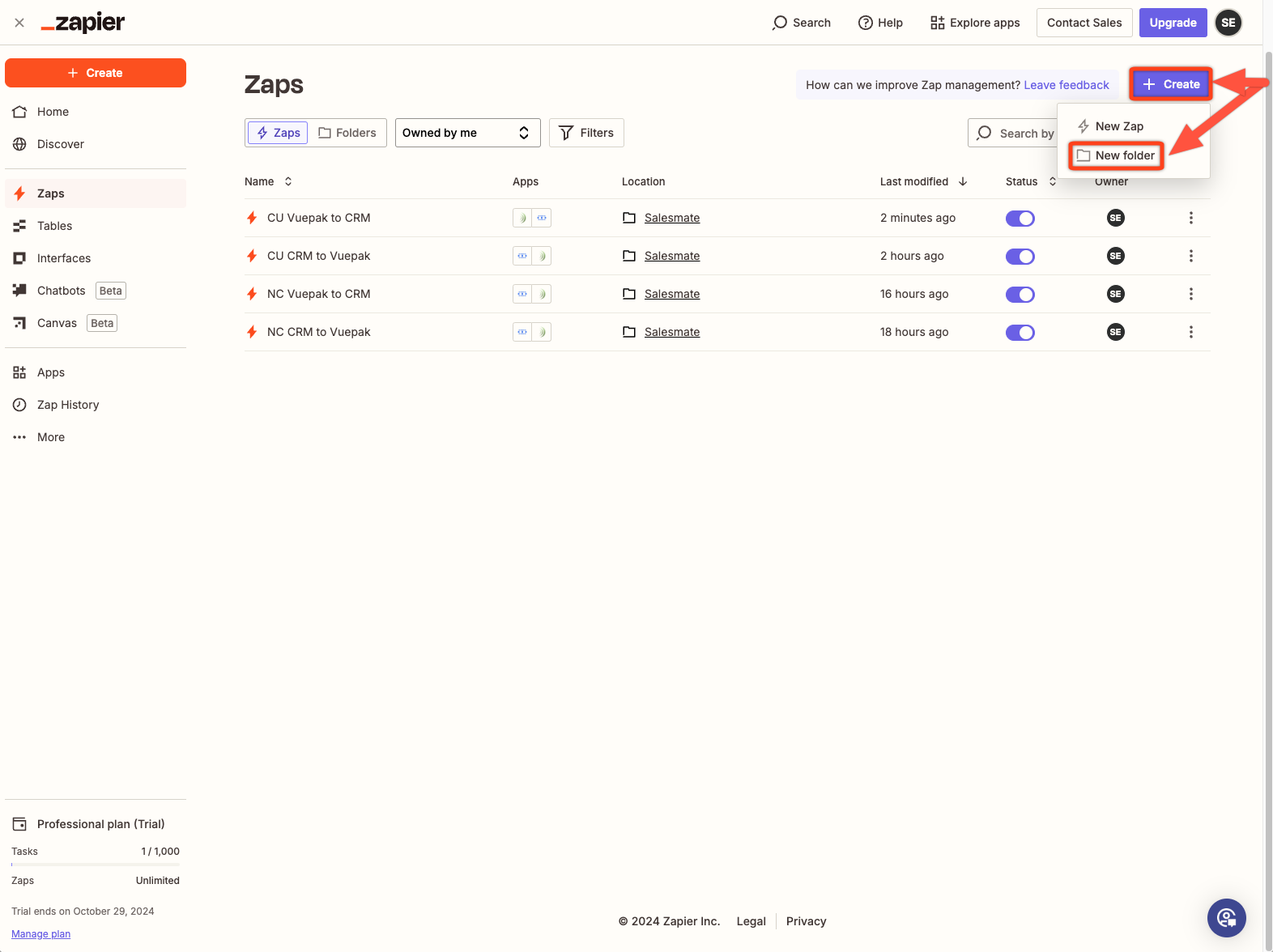The image size is (1273, 952).
Task: Click the Discover globe icon
Action: [19, 144]
